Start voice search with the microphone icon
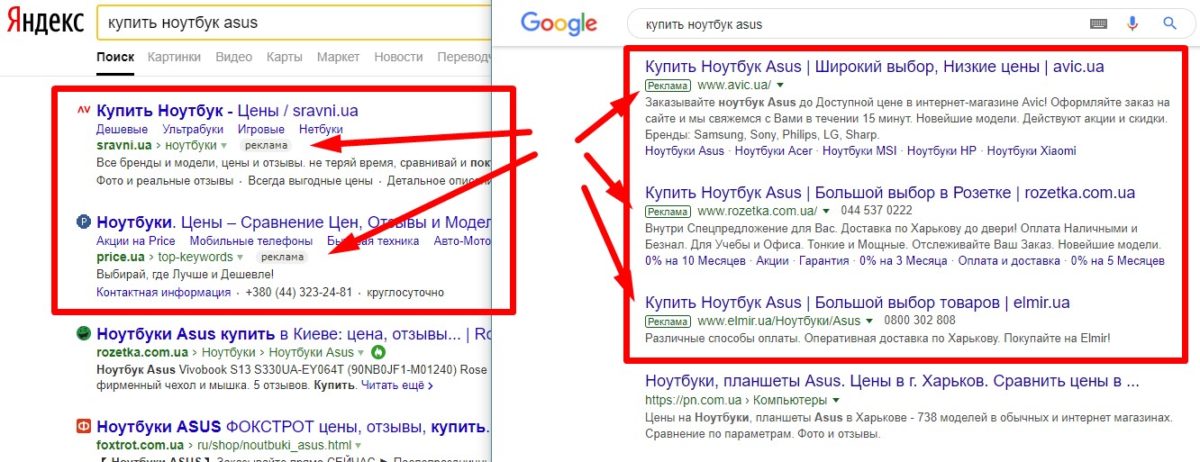The width and height of the screenshot is (1200, 462). pos(1133,23)
